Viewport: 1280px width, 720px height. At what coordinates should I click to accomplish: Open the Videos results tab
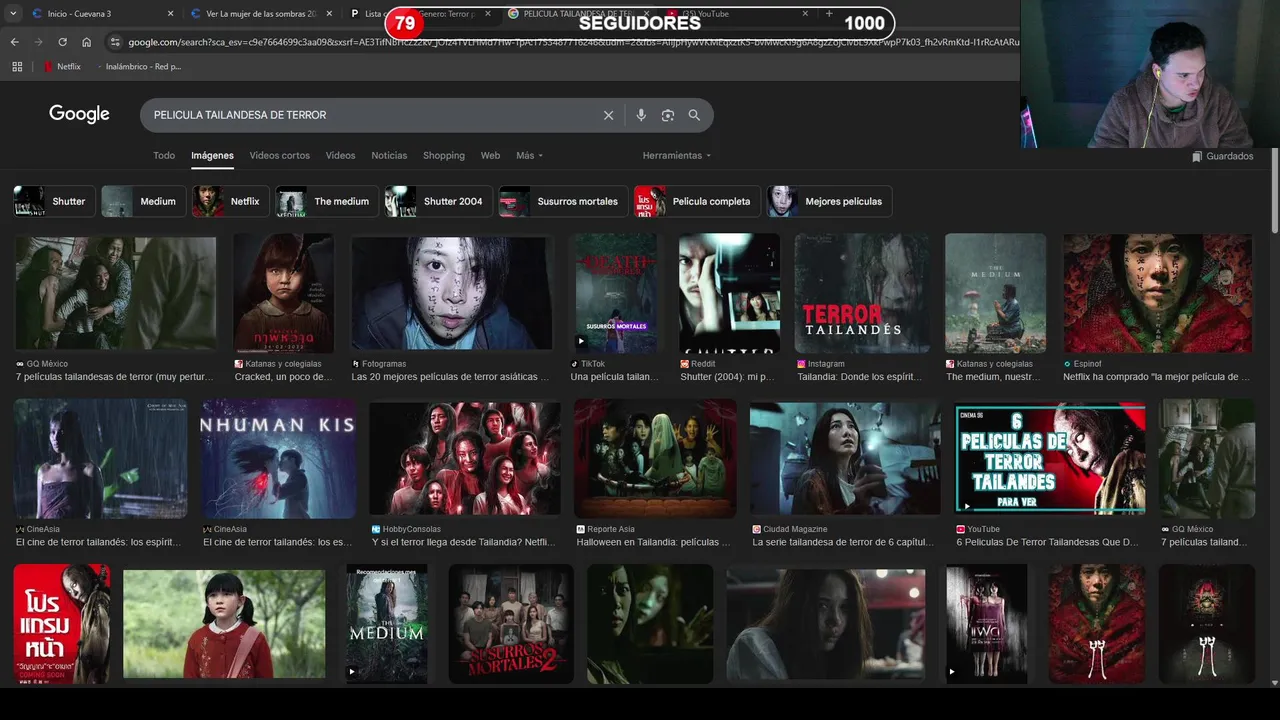pyautogui.click(x=340, y=155)
